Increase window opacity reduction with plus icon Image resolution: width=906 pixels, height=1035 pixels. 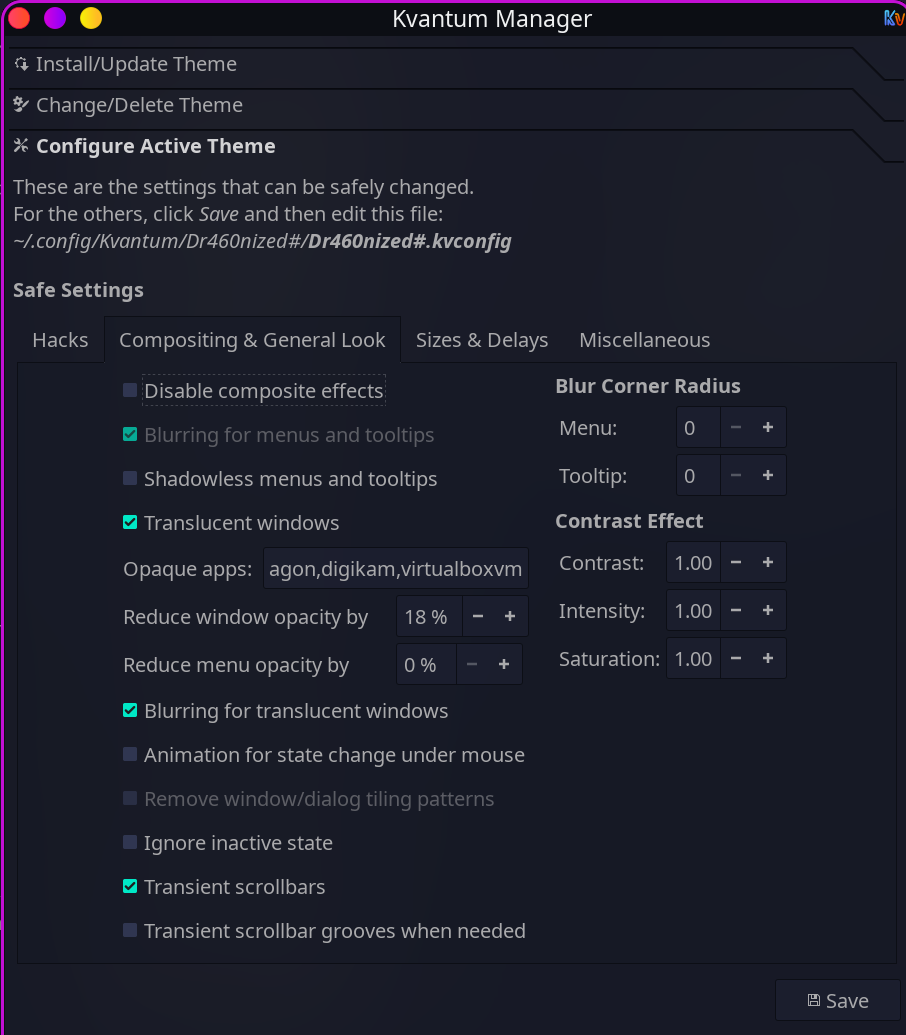[x=509, y=617]
